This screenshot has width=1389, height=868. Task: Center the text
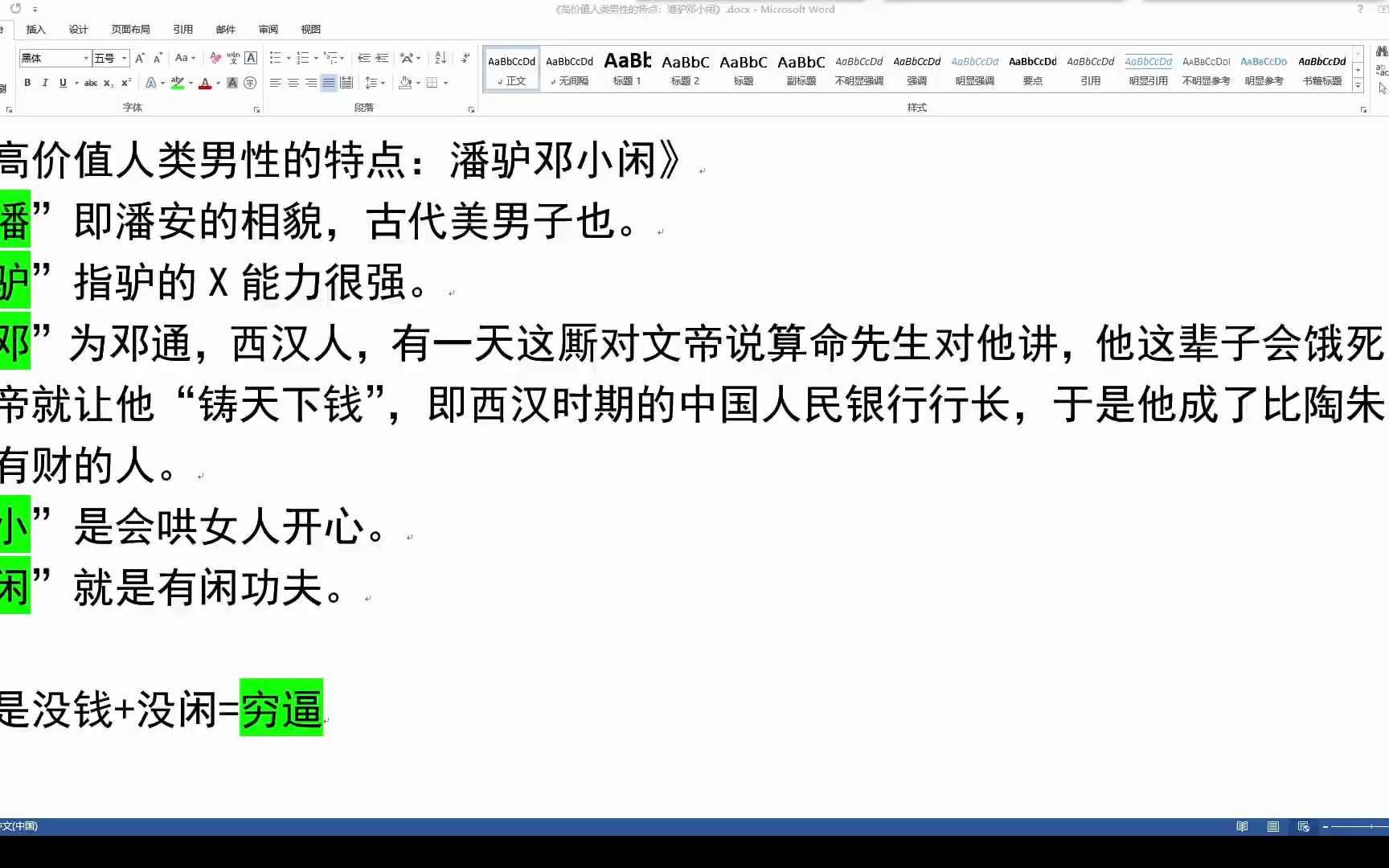[x=293, y=83]
